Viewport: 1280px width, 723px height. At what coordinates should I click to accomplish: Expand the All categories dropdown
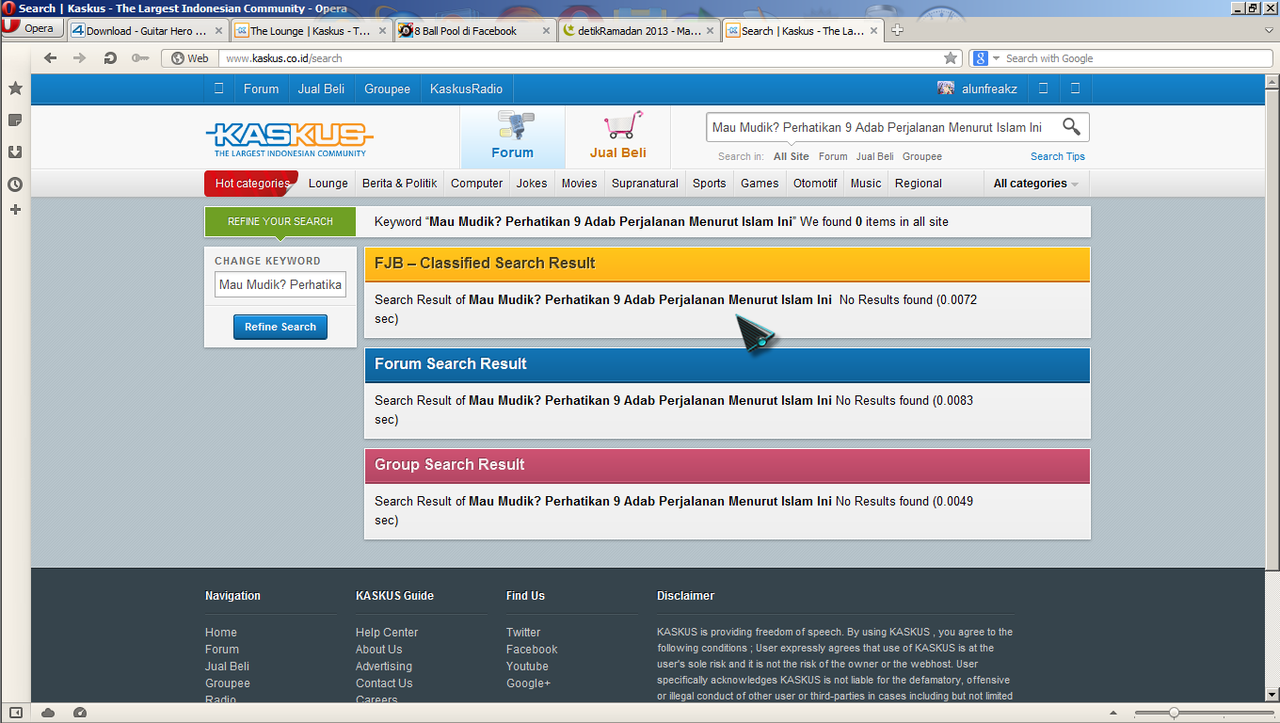(1036, 183)
